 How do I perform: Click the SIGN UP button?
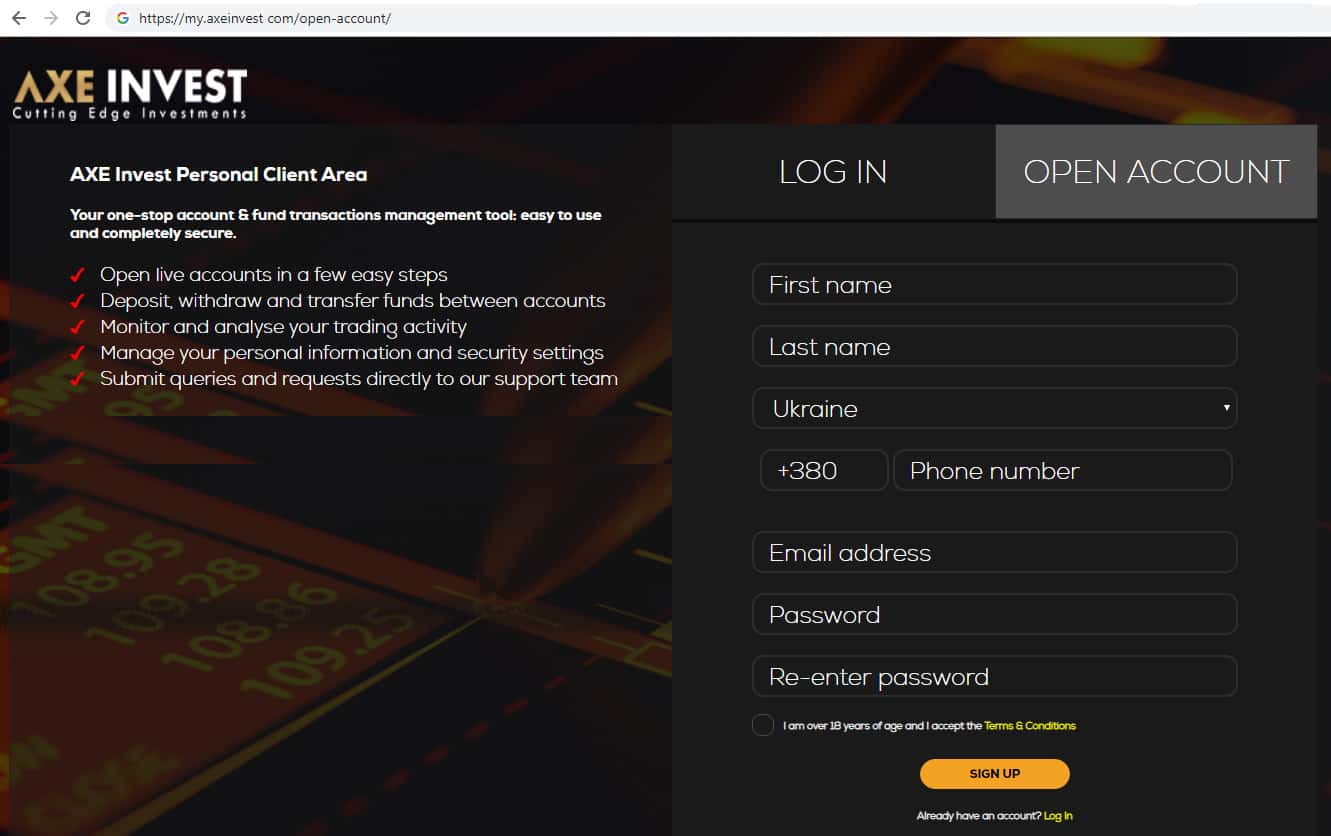[x=995, y=774]
